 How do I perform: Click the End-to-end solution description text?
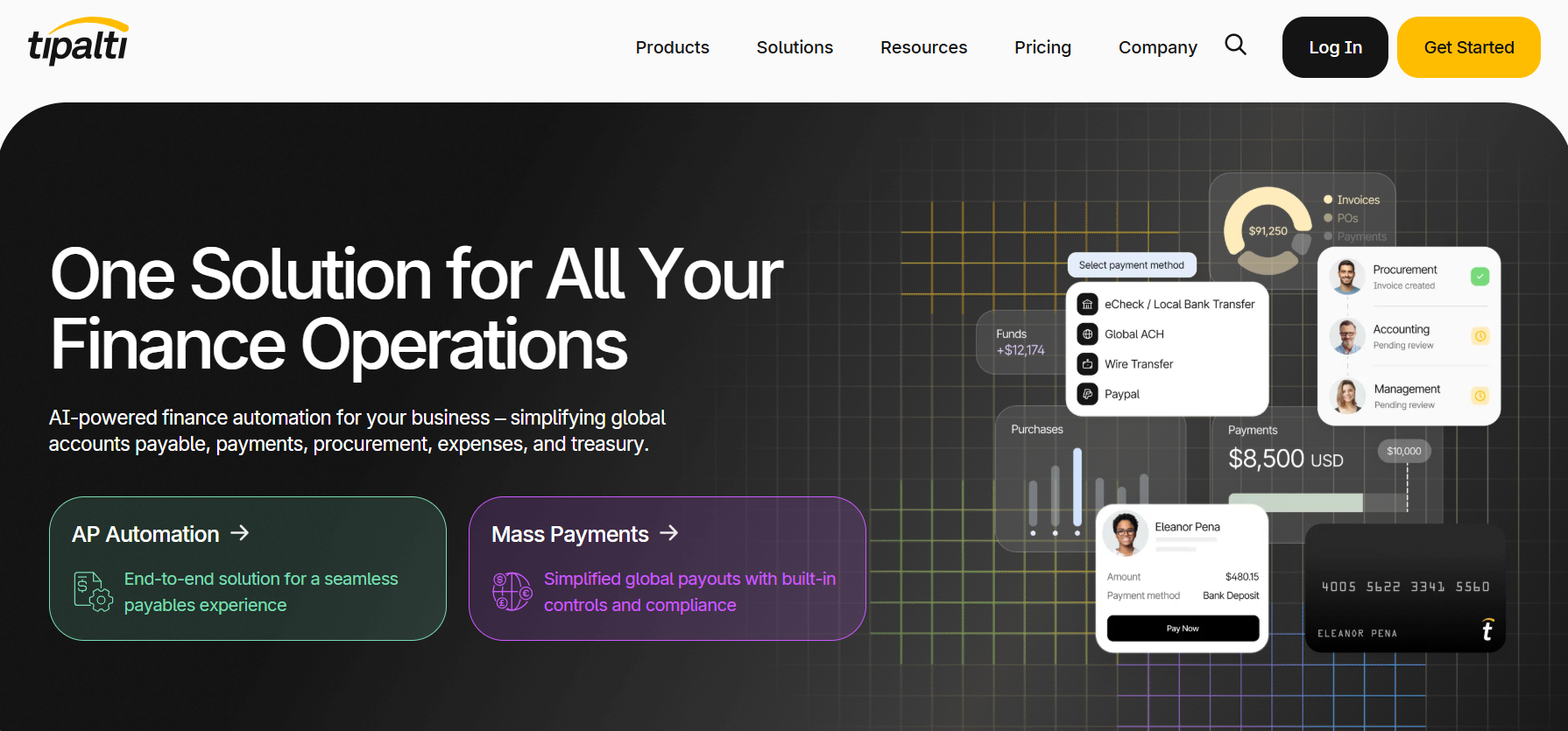coord(261,592)
